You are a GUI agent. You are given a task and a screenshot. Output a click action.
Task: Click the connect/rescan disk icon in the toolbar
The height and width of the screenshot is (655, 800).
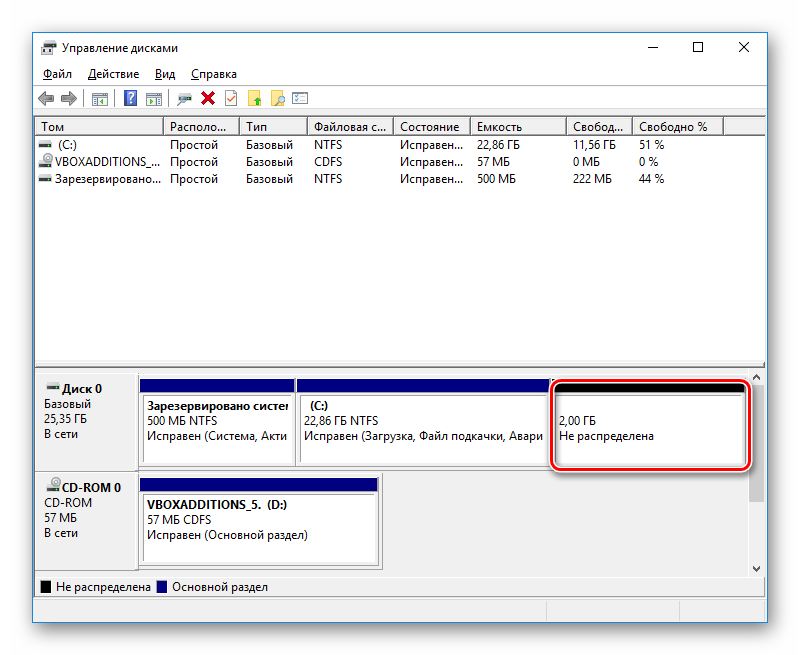184,98
